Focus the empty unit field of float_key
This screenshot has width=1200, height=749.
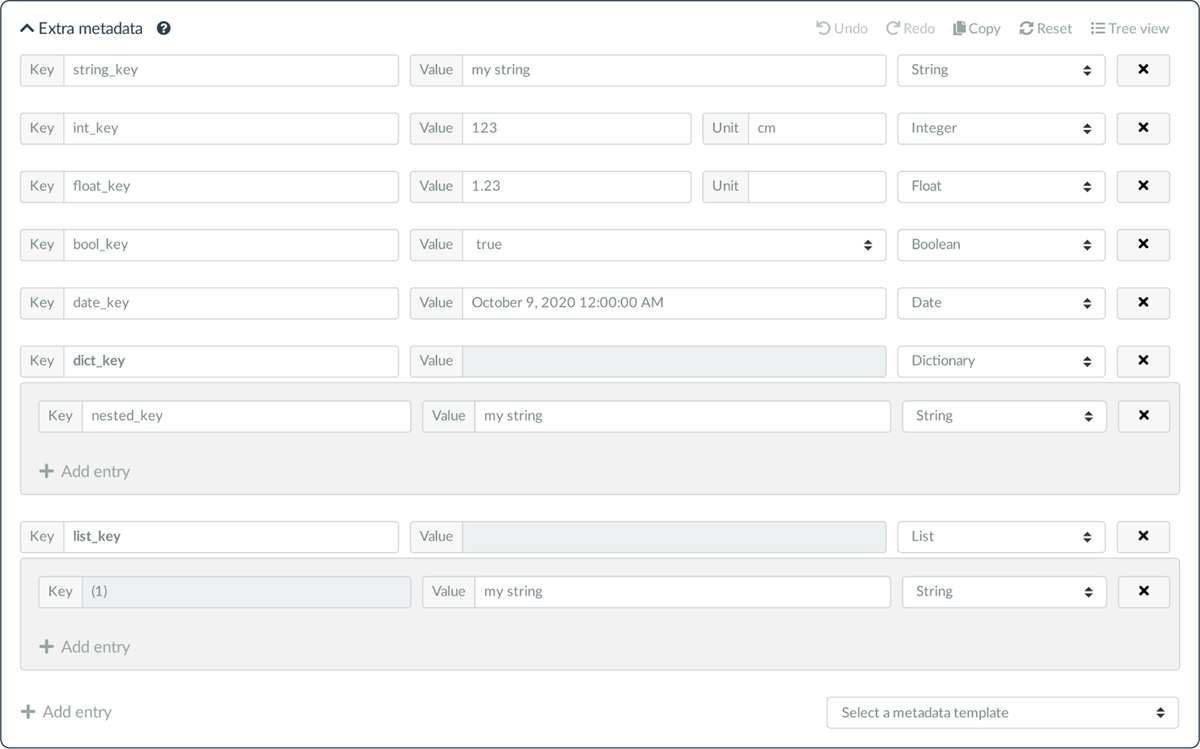click(817, 186)
